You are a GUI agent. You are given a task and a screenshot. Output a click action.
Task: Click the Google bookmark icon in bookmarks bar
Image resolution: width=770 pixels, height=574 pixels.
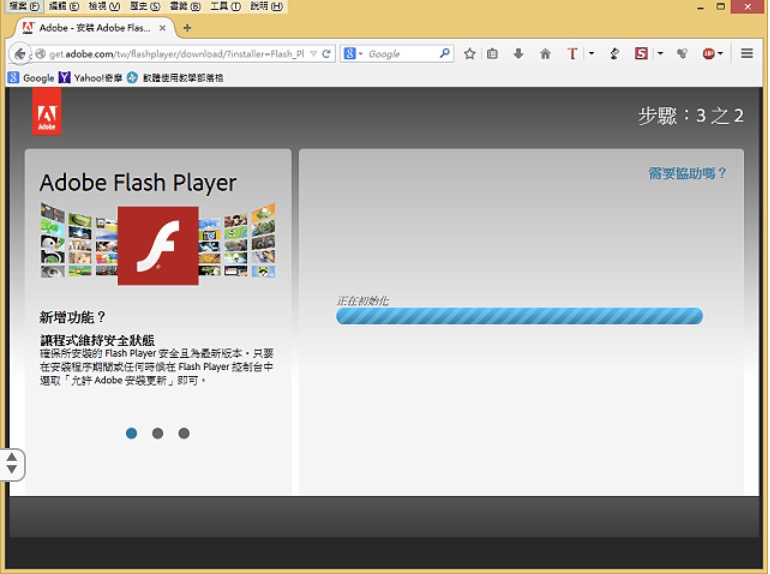tap(14, 78)
